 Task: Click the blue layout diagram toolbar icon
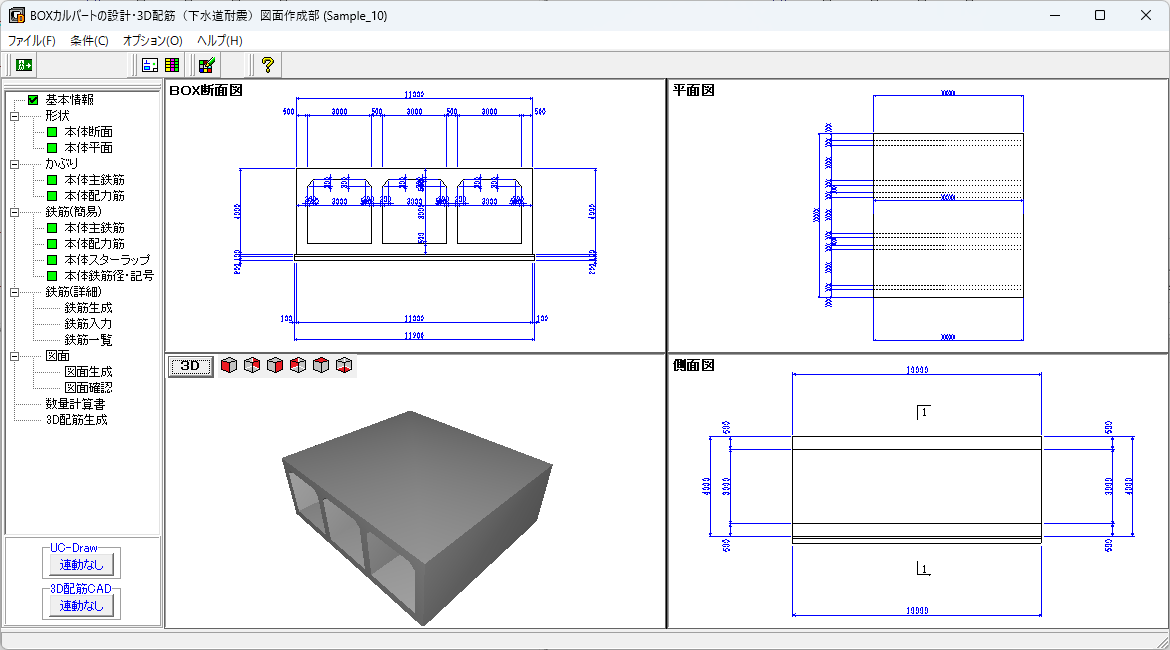[150, 65]
